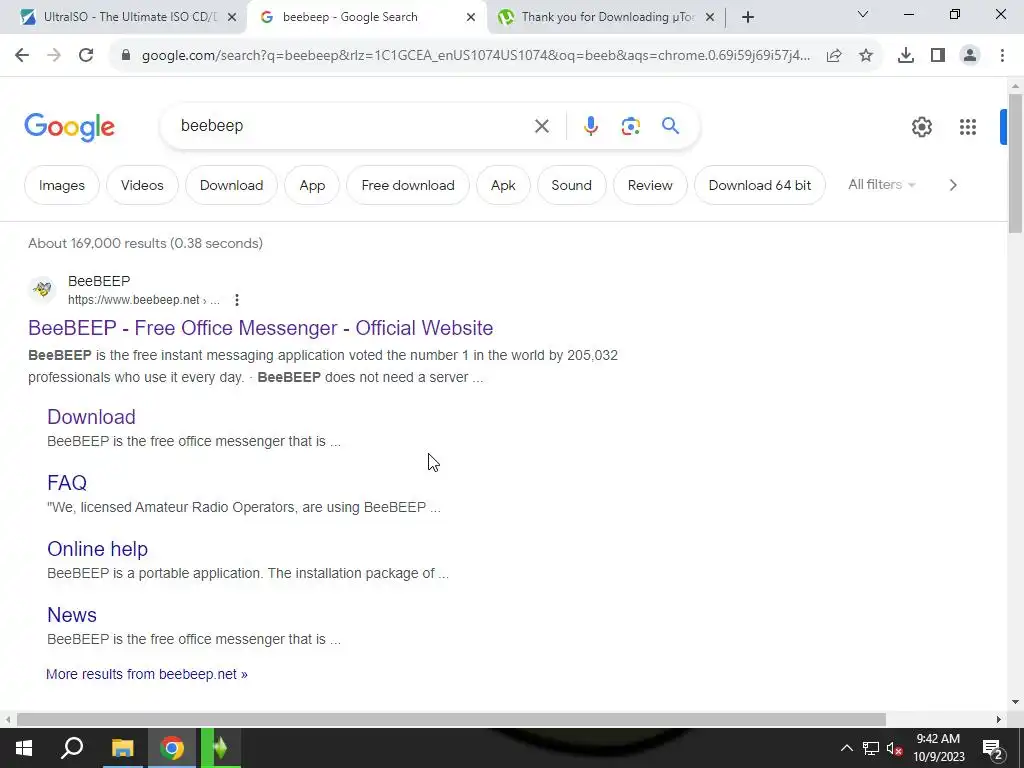This screenshot has width=1024, height=768.
Task: Filter results by Images
Action: [61, 185]
